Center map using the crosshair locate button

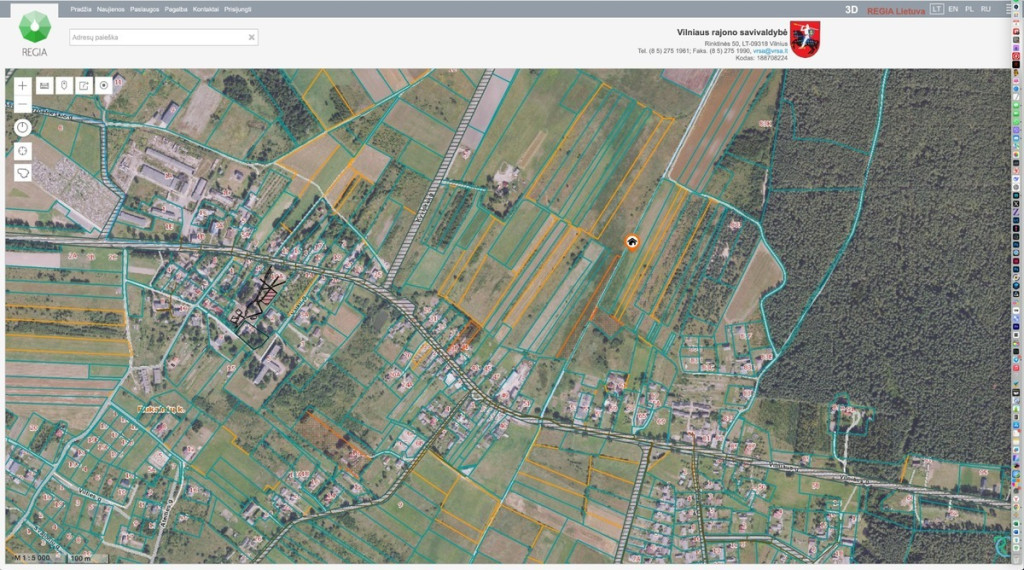pos(23,151)
